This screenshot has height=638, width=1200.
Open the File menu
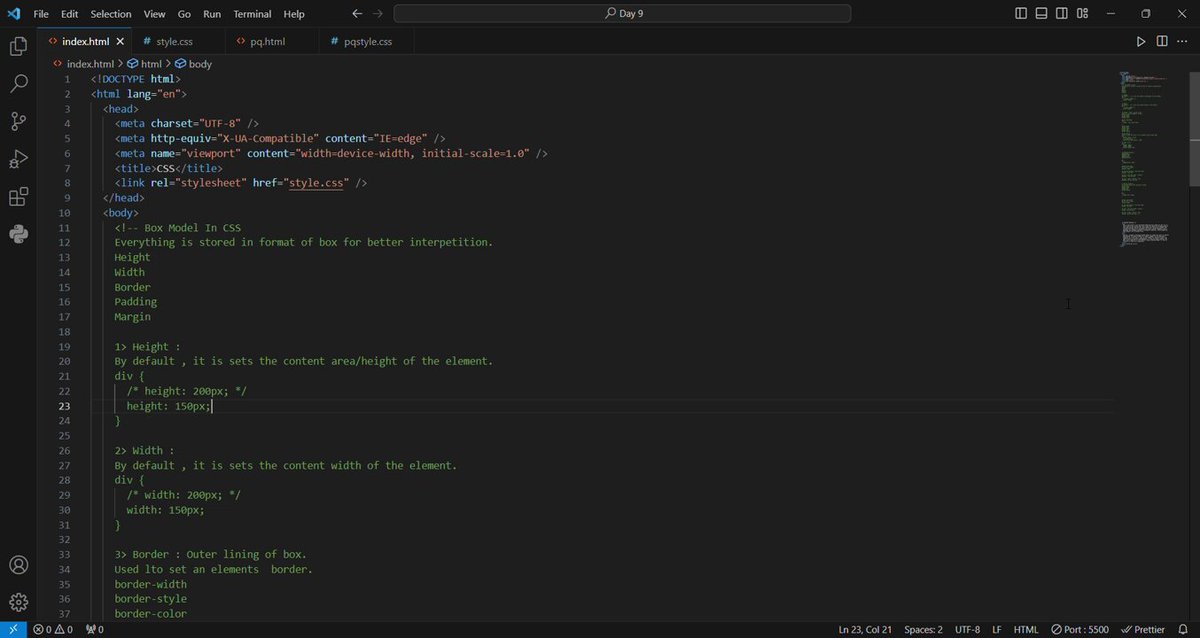[41, 14]
